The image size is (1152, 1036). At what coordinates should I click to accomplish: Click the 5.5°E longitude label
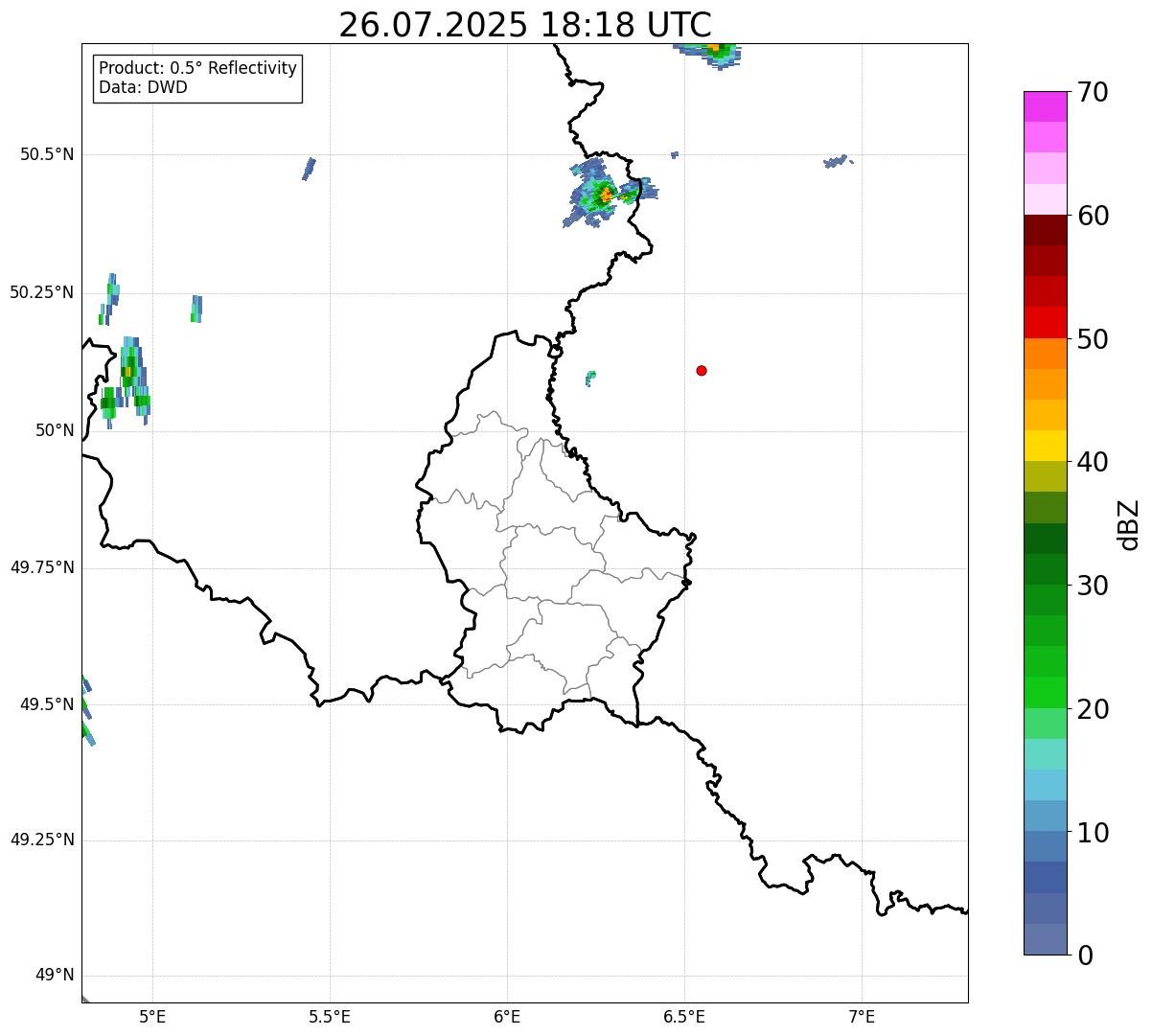tap(330, 1016)
